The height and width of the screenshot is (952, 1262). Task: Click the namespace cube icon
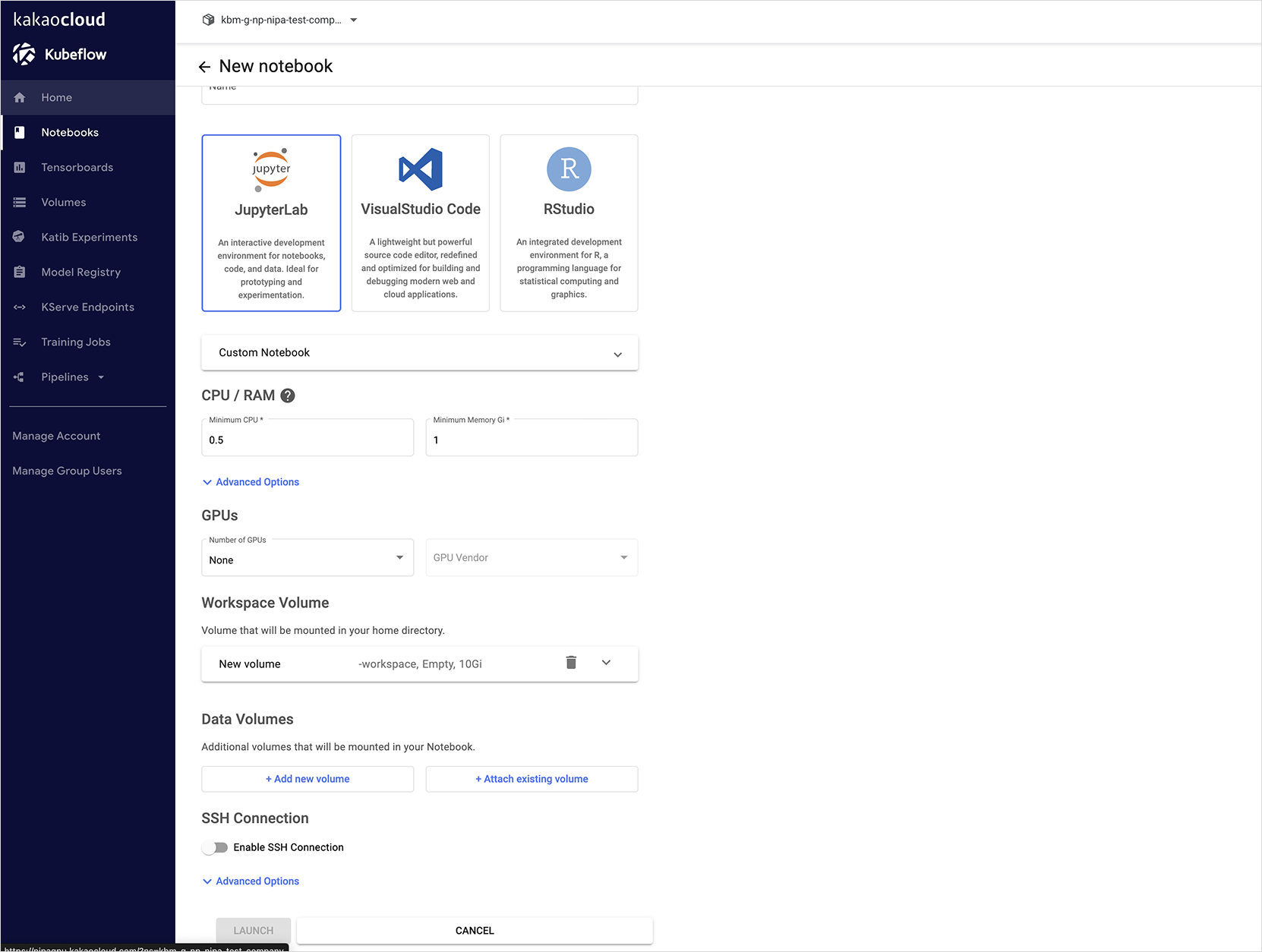coord(208,20)
